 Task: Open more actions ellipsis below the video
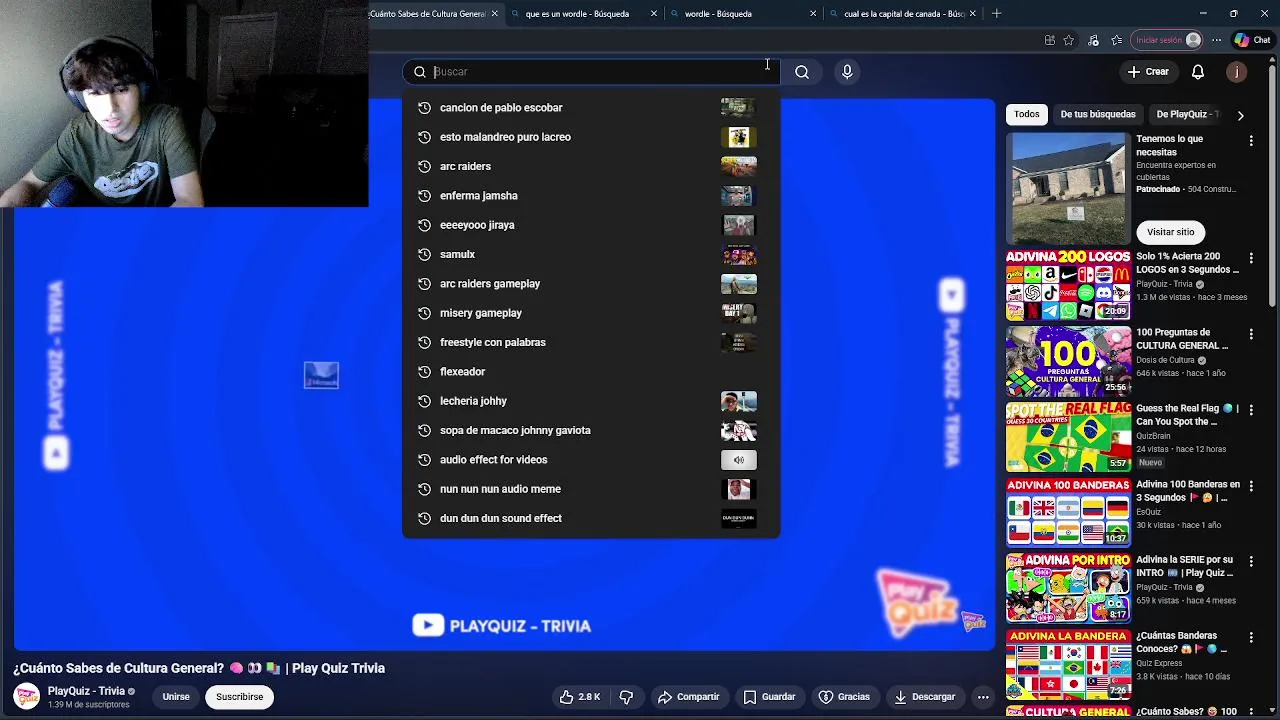(983, 697)
